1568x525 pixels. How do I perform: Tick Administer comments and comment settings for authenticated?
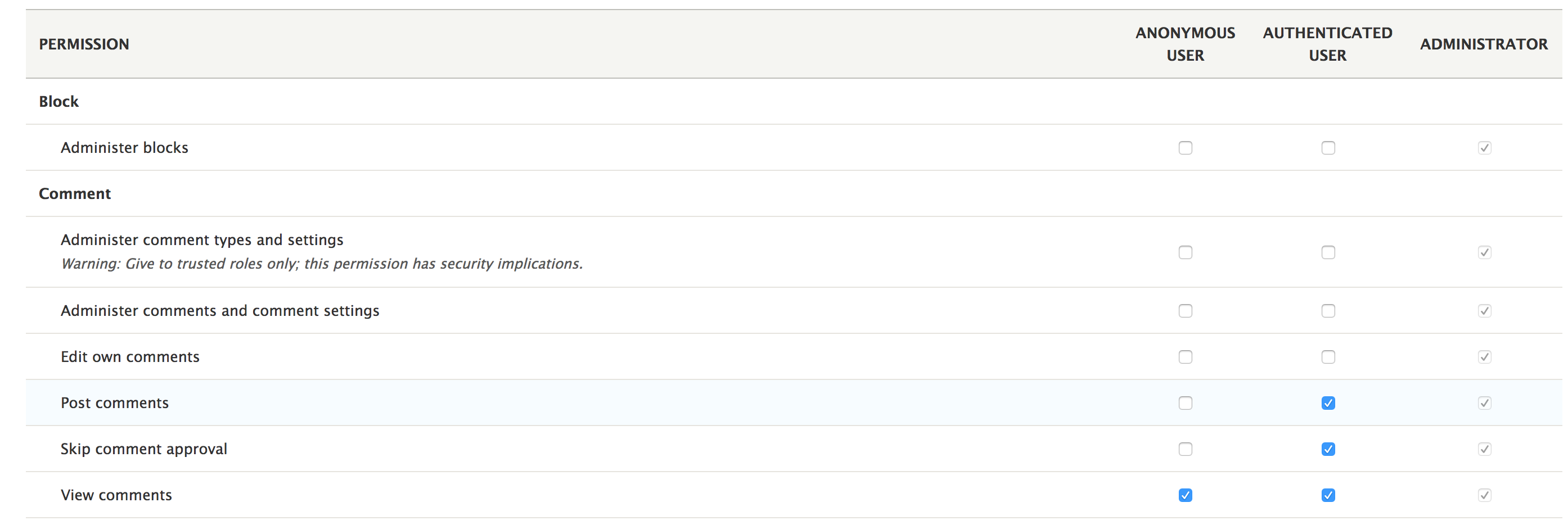pos(1327,311)
